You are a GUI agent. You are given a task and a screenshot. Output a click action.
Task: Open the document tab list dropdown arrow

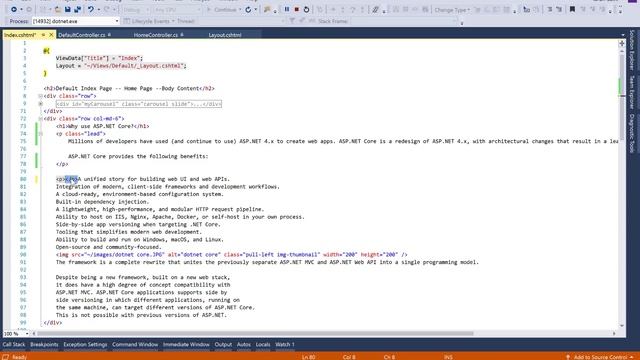coord(622,35)
